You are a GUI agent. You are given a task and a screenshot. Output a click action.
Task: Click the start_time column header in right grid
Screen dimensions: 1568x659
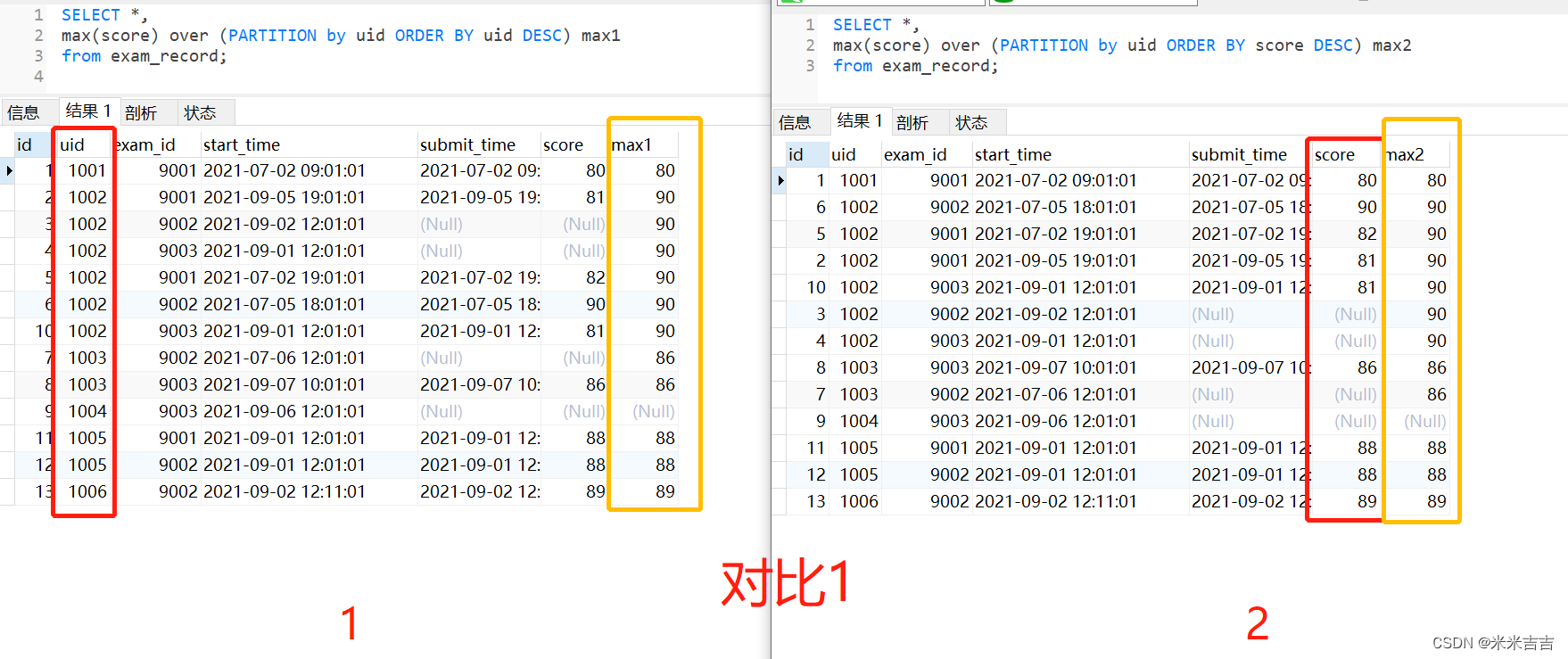(1080, 154)
